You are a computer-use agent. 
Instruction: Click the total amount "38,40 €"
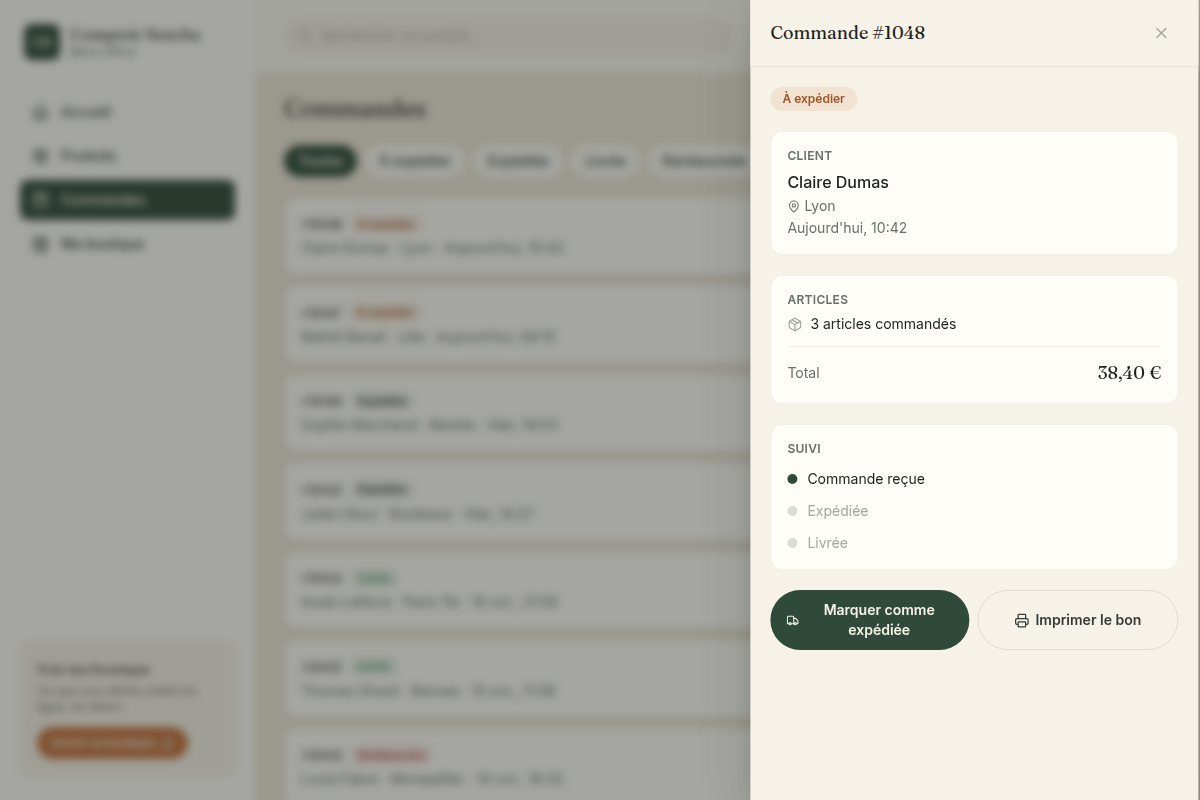click(1129, 373)
